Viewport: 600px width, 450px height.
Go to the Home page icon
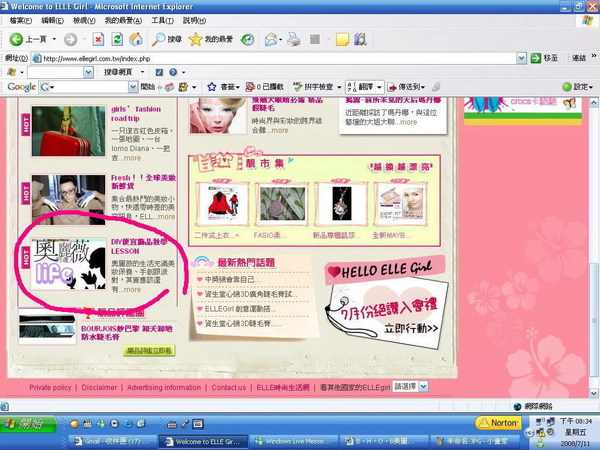pyautogui.click(x=135, y=39)
